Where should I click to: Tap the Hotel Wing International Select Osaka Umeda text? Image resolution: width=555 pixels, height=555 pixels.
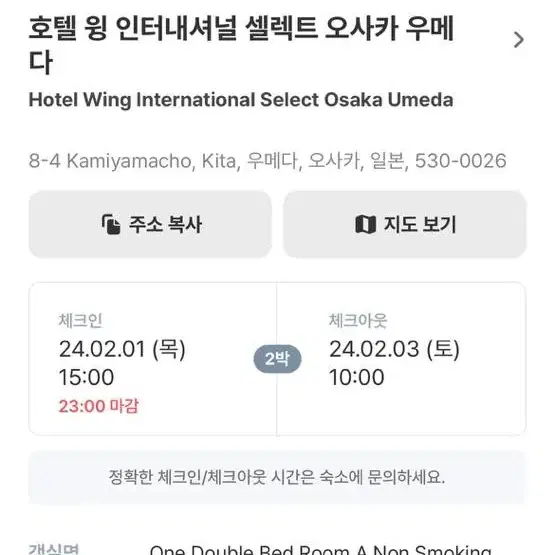pyautogui.click(x=241, y=100)
